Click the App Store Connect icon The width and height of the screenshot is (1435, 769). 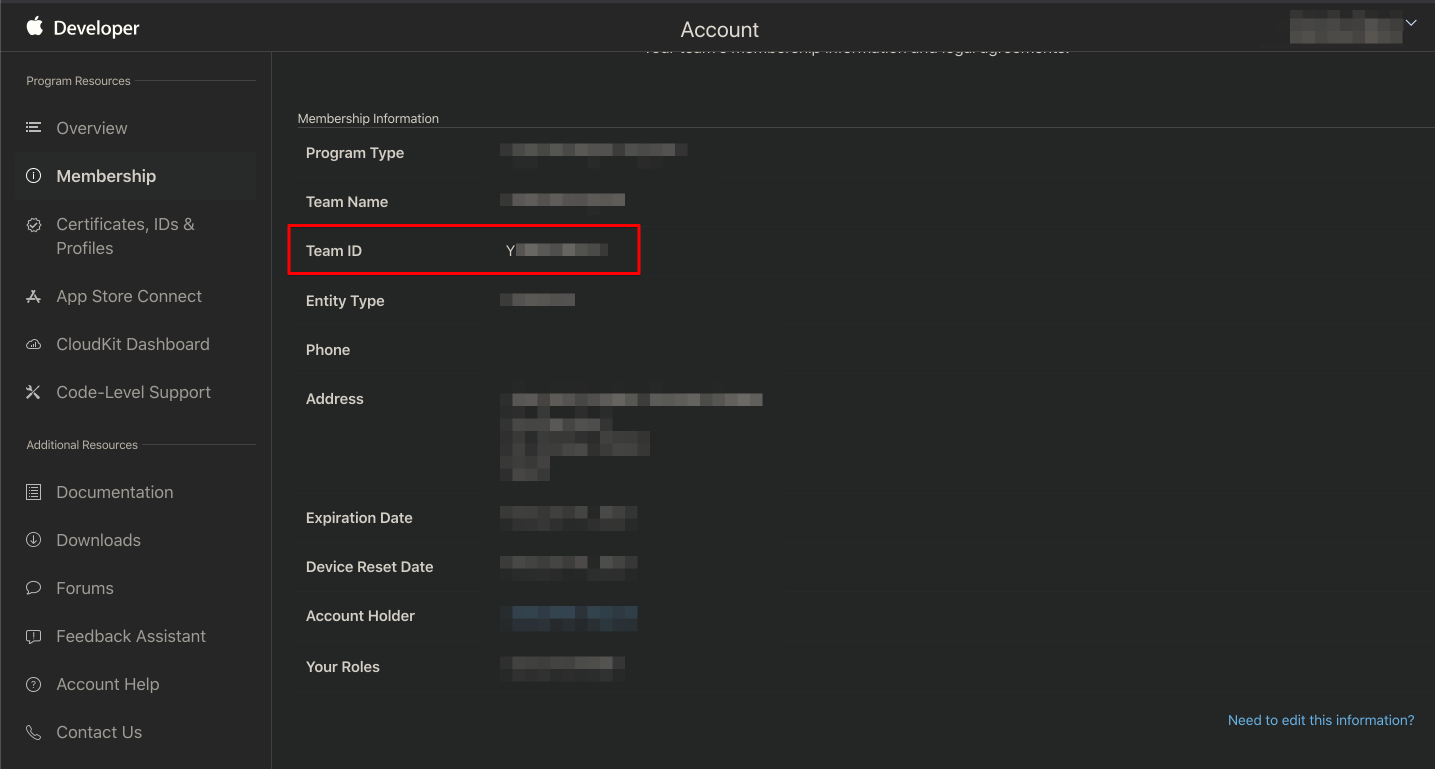[x=34, y=297]
